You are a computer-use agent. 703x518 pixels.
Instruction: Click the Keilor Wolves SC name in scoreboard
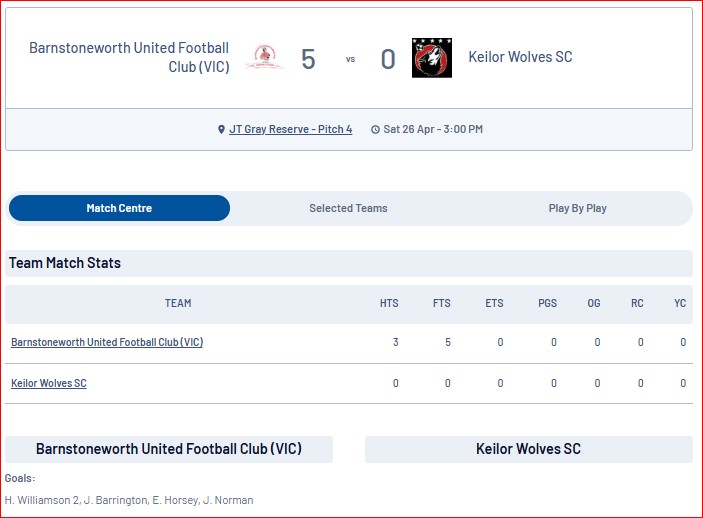[521, 57]
